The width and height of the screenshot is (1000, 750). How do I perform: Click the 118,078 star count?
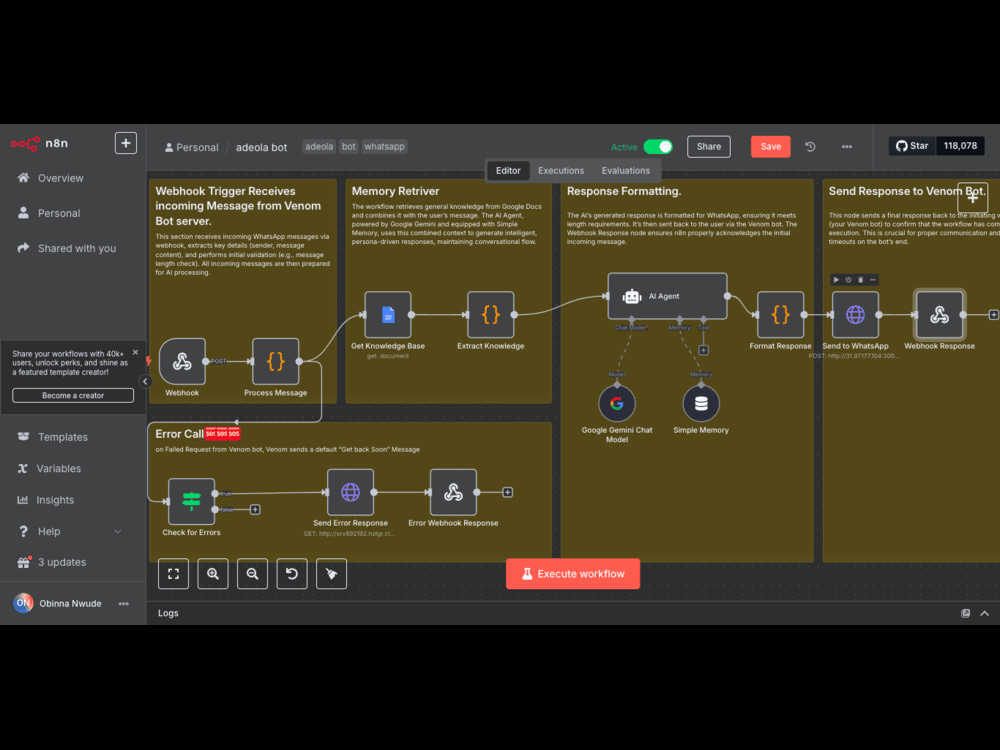click(960, 146)
